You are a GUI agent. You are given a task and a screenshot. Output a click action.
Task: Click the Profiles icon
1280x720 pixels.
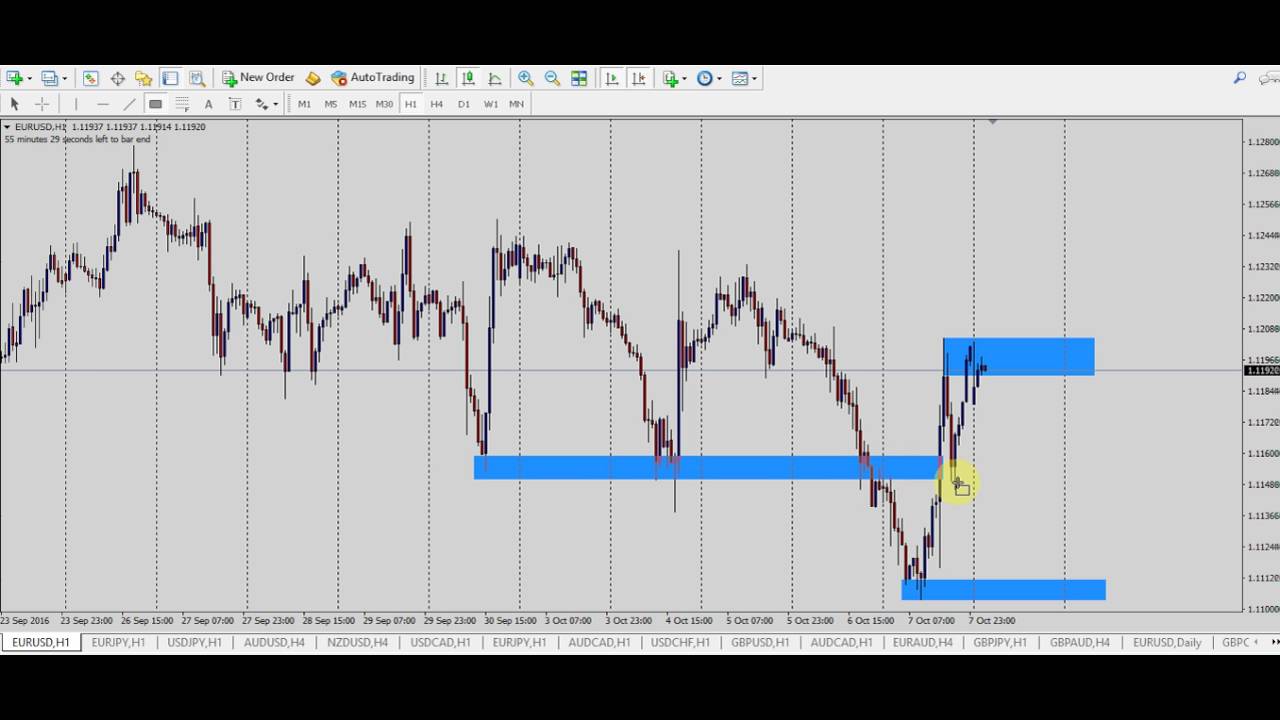pos(49,78)
